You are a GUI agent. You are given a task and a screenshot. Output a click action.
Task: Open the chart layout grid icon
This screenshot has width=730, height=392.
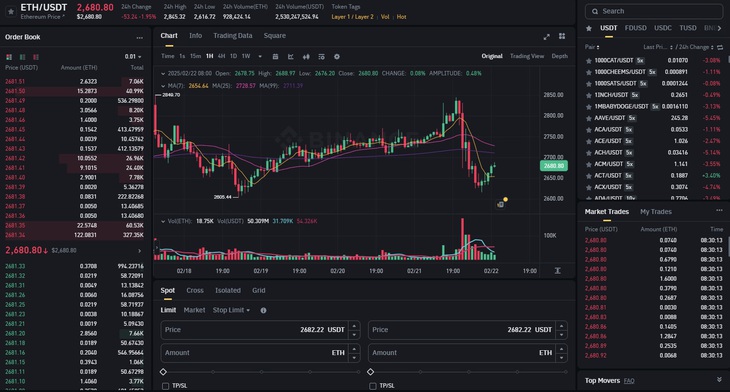(562, 36)
